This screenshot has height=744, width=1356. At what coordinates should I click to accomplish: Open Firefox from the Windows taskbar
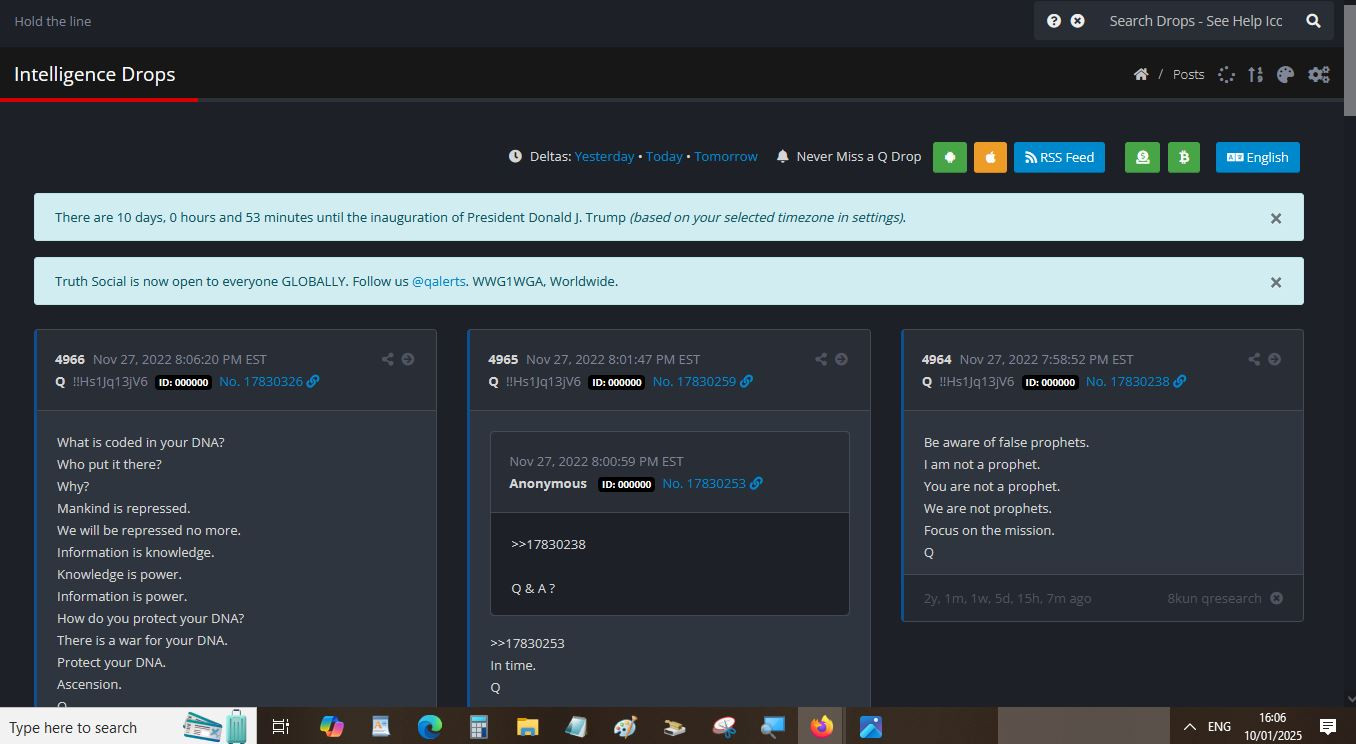pos(821,727)
